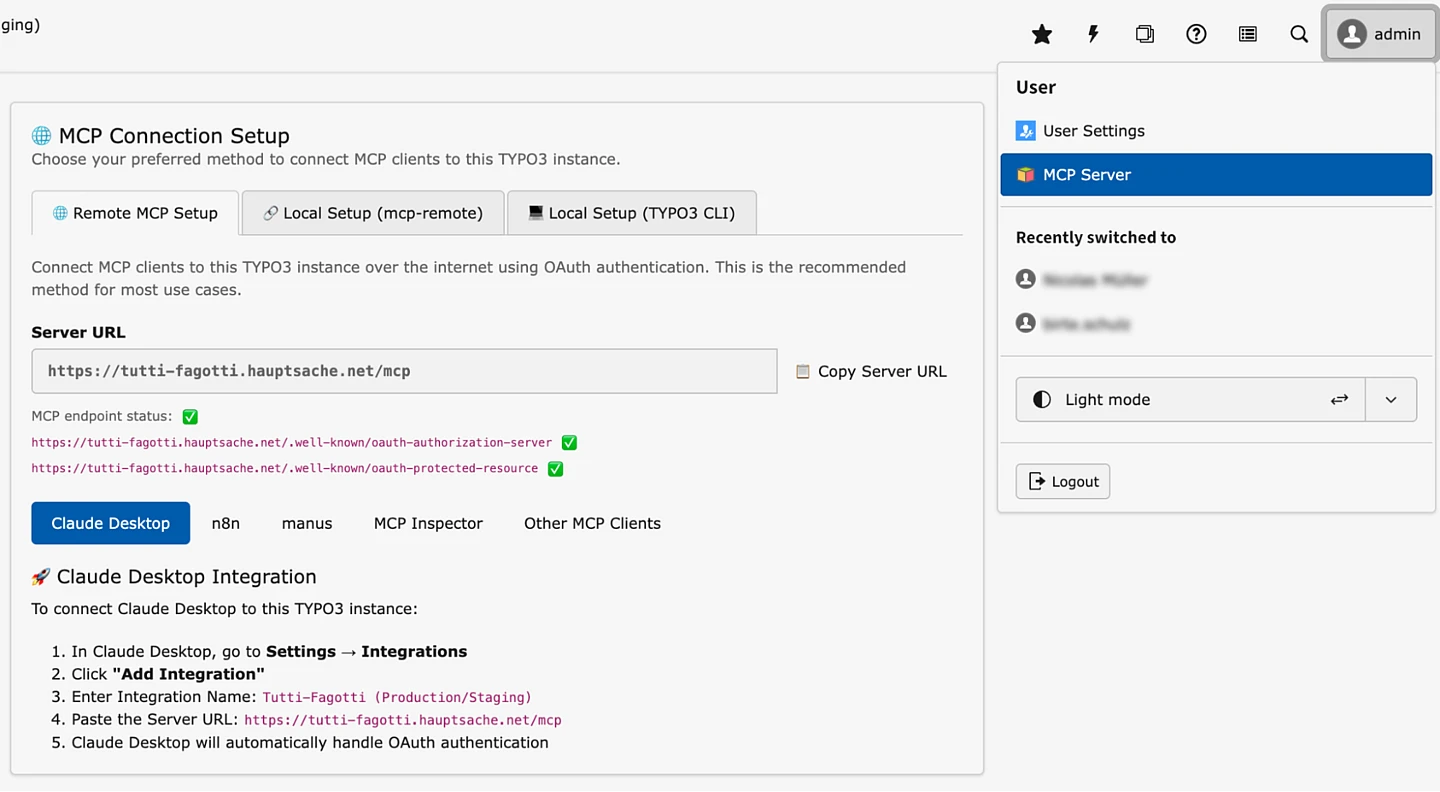Click the avatar icon beside Nicolas Müller

coord(1025,279)
